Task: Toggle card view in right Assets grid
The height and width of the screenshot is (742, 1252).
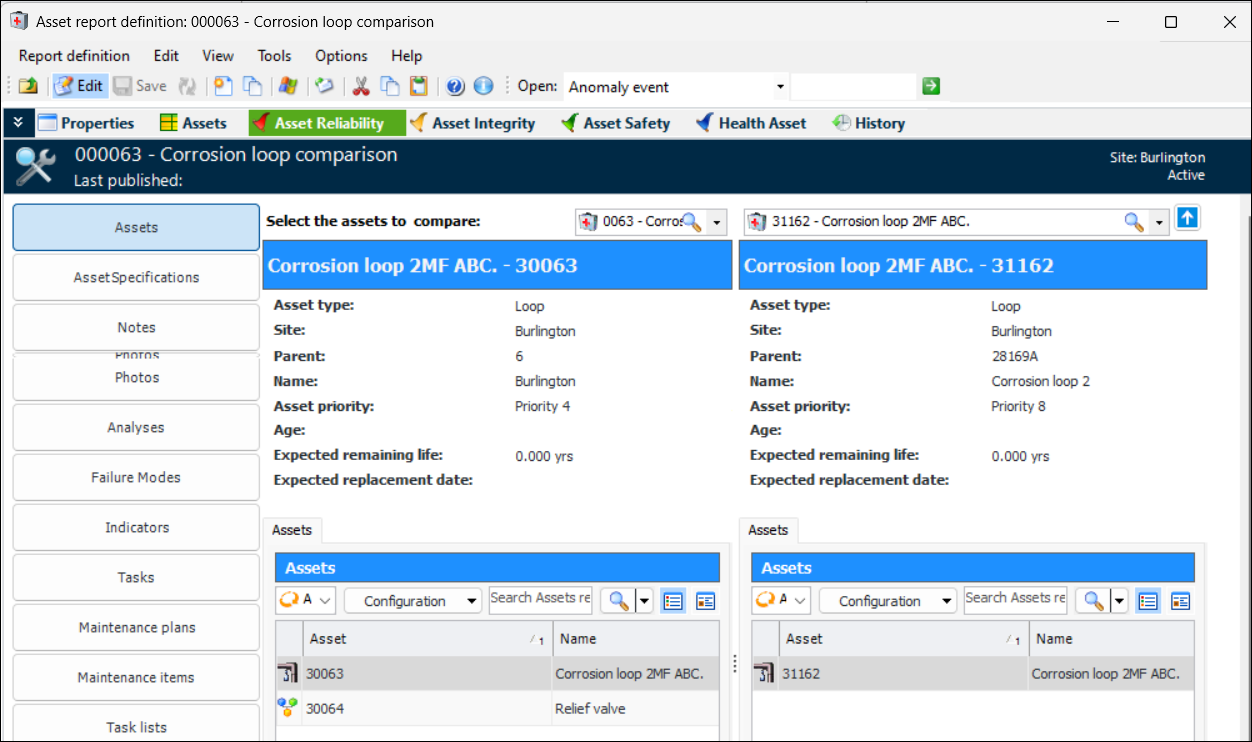Action: pos(1180,601)
